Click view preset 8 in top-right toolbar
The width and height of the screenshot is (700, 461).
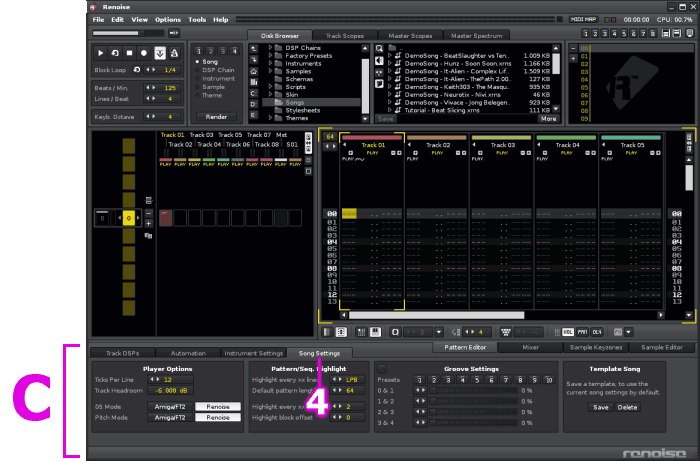(x=653, y=33)
